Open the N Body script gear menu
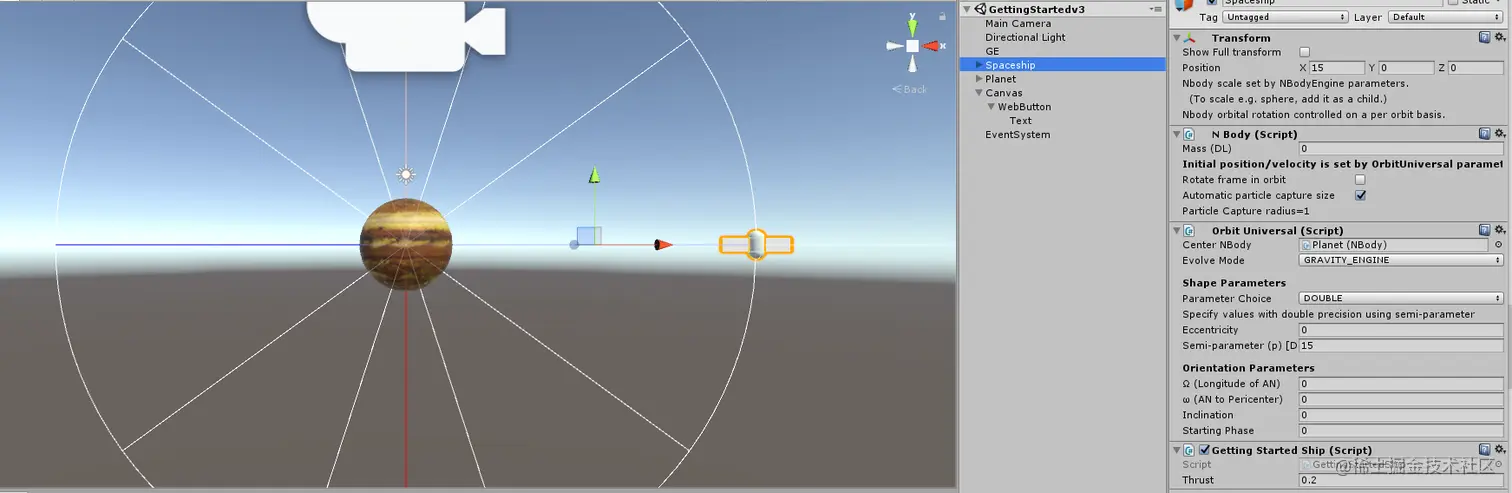The image size is (1512, 493). (1498, 134)
